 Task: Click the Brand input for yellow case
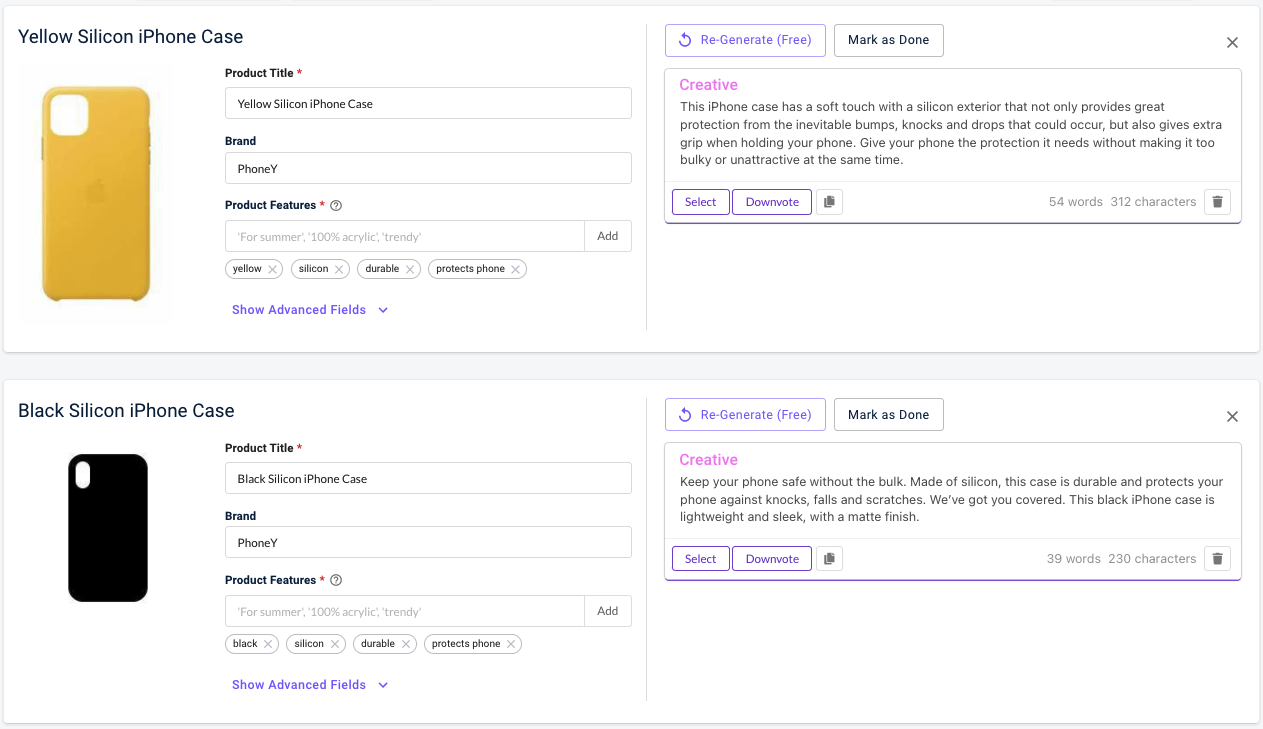428,168
